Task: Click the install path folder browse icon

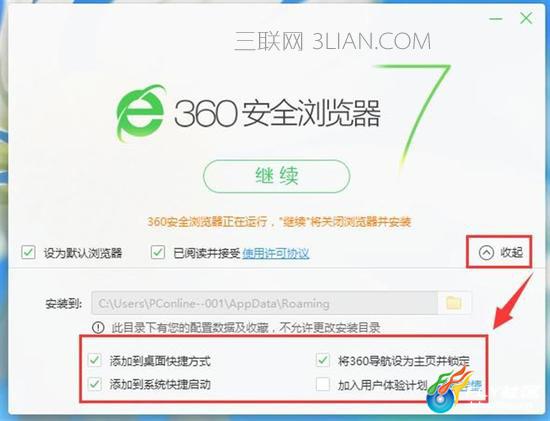Action: pyautogui.click(x=454, y=303)
